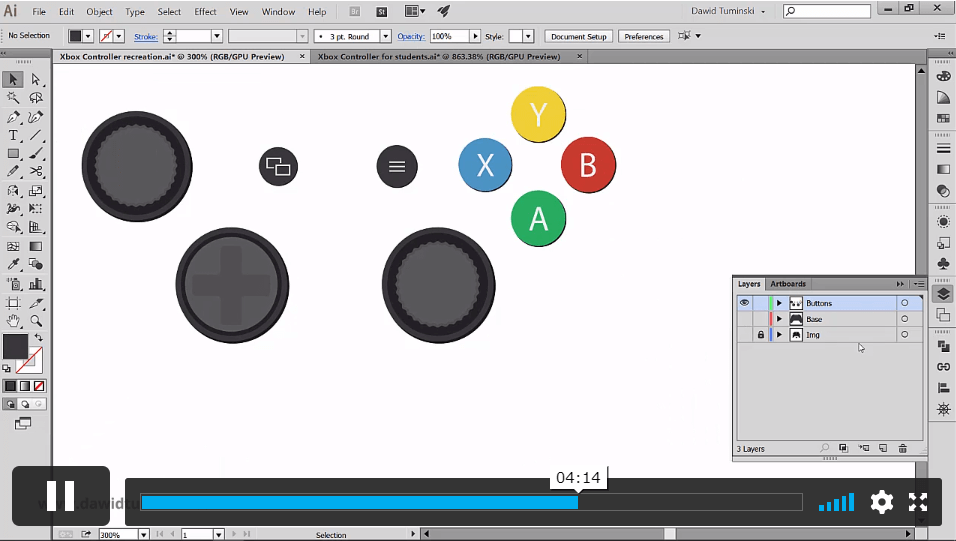Open the Effect menu
Viewport: 956px width, 541px height.
point(205,12)
